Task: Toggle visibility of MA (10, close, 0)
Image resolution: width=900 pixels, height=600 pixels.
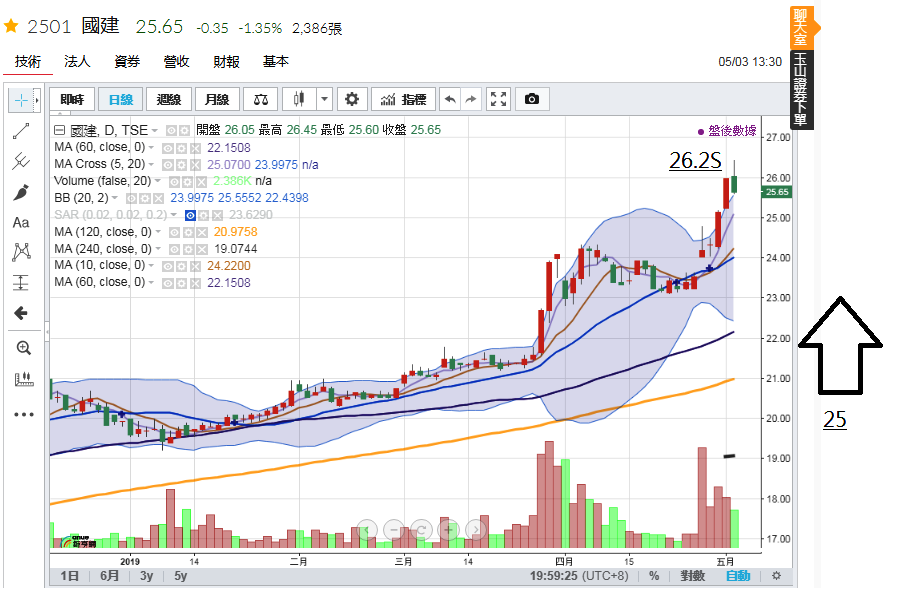Action: (x=168, y=266)
